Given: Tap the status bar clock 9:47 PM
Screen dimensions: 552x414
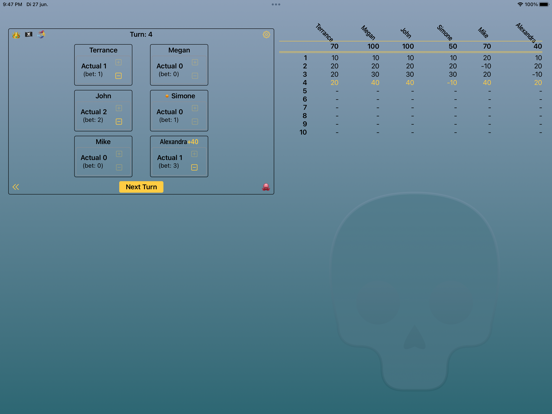Looking at the screenshot, I should tap(12, 4).
